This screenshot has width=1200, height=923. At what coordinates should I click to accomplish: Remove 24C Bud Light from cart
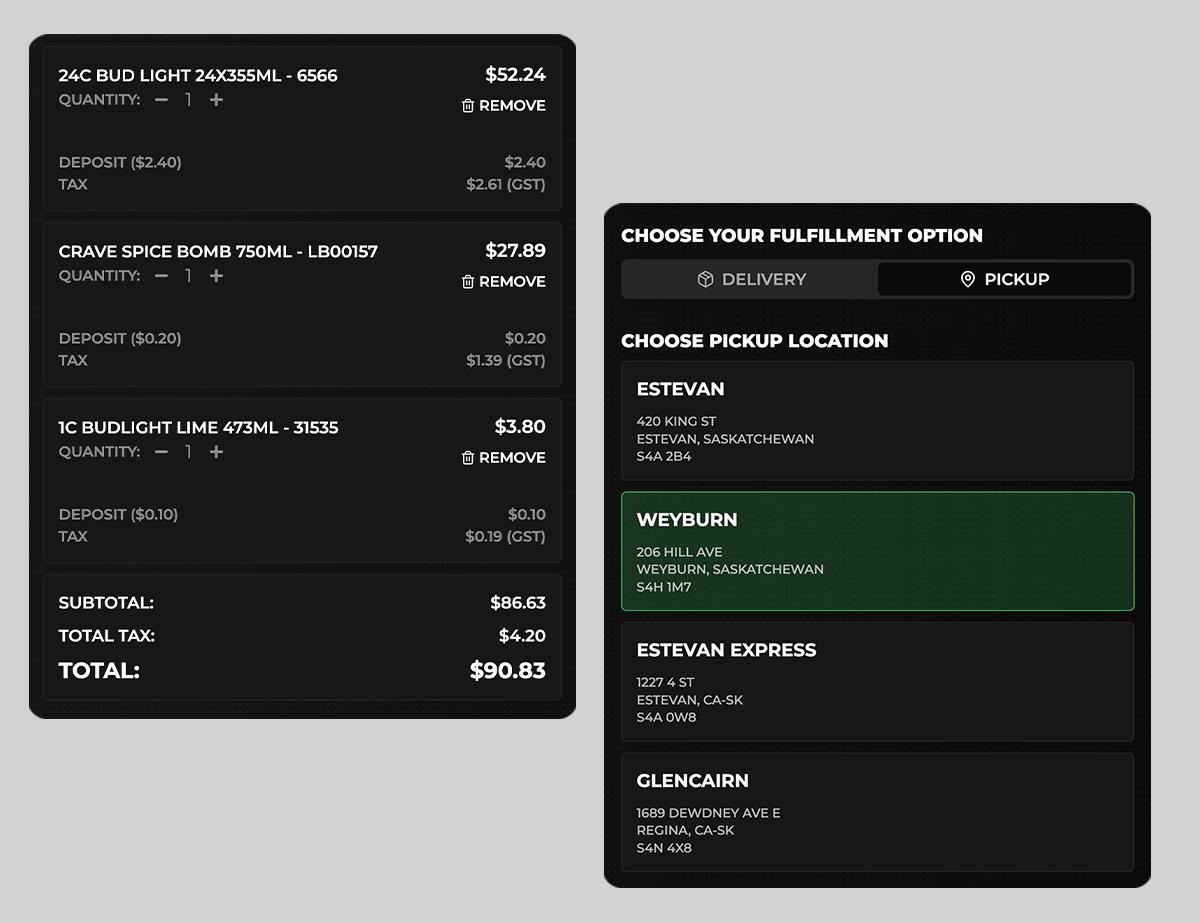503,106
